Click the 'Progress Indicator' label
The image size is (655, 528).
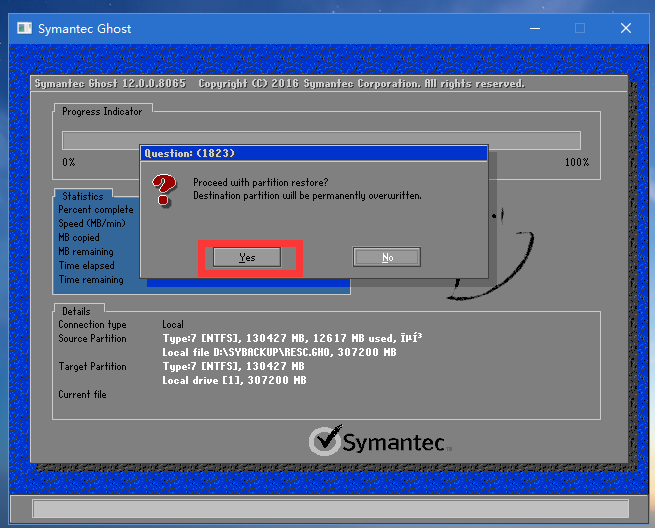pos(102,112)
